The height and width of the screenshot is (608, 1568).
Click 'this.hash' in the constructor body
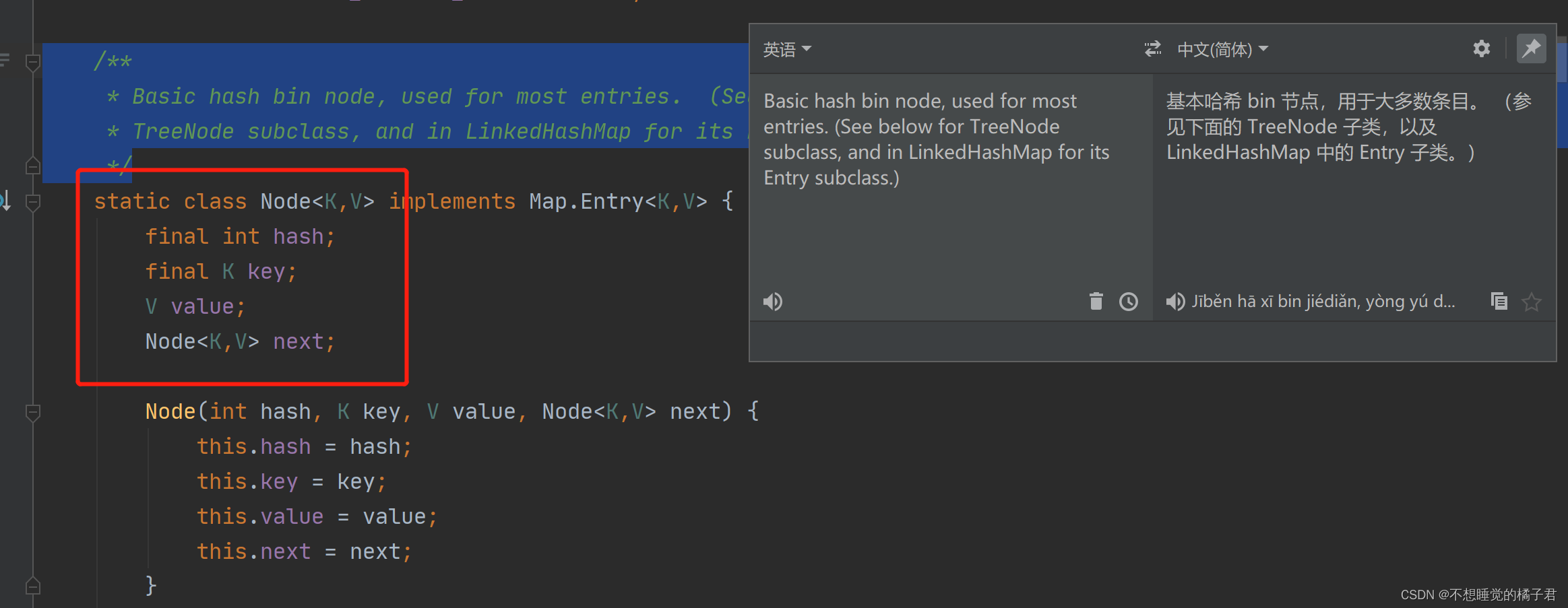(x=254, y=446)
